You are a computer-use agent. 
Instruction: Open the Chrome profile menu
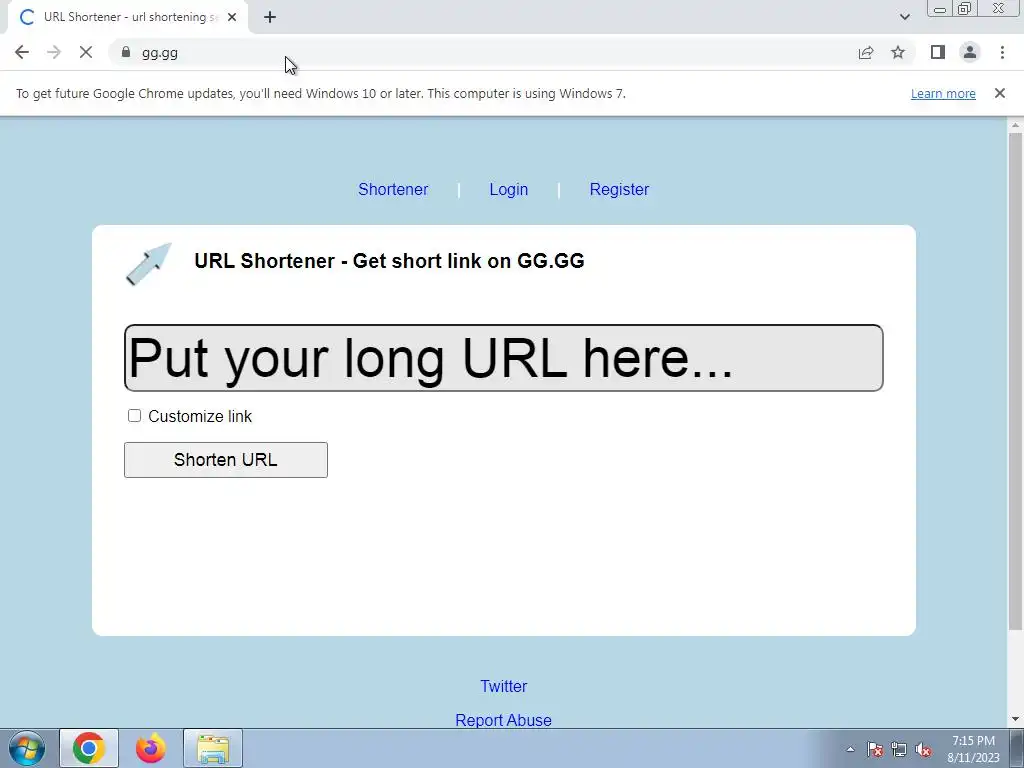pos(970,52)
